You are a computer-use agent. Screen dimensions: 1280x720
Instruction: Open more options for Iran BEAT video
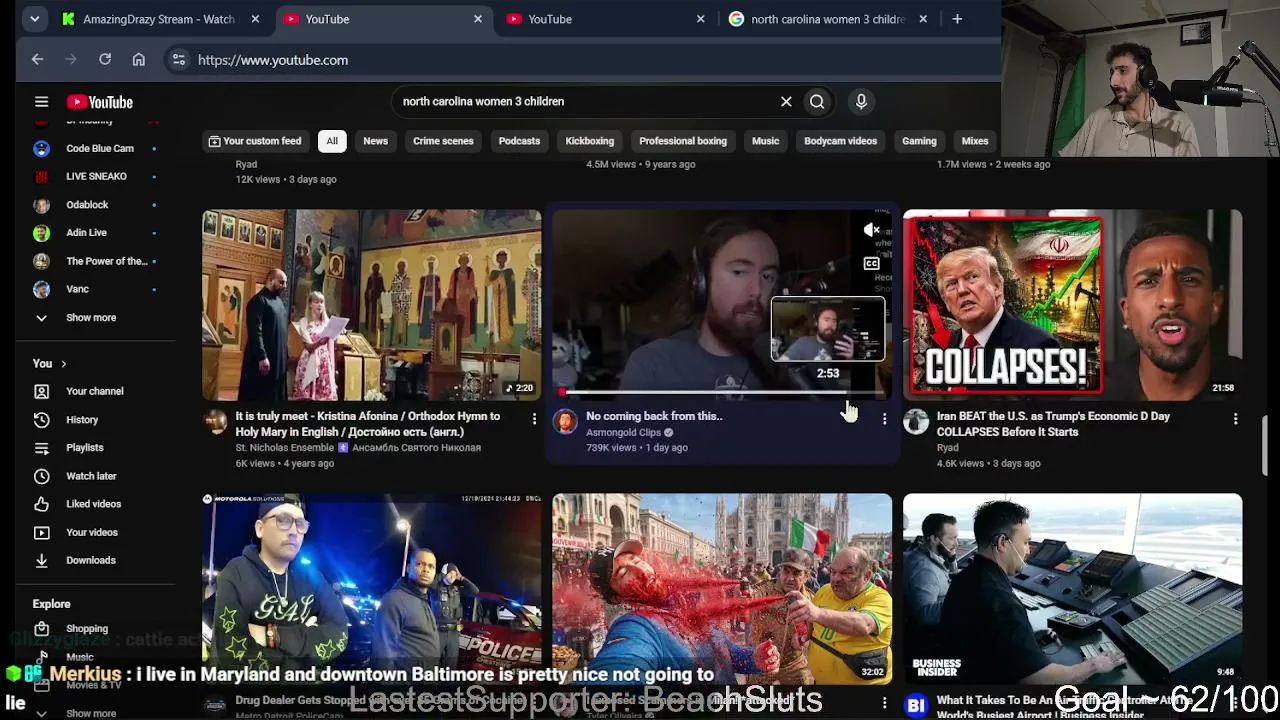coord(1235,419)
